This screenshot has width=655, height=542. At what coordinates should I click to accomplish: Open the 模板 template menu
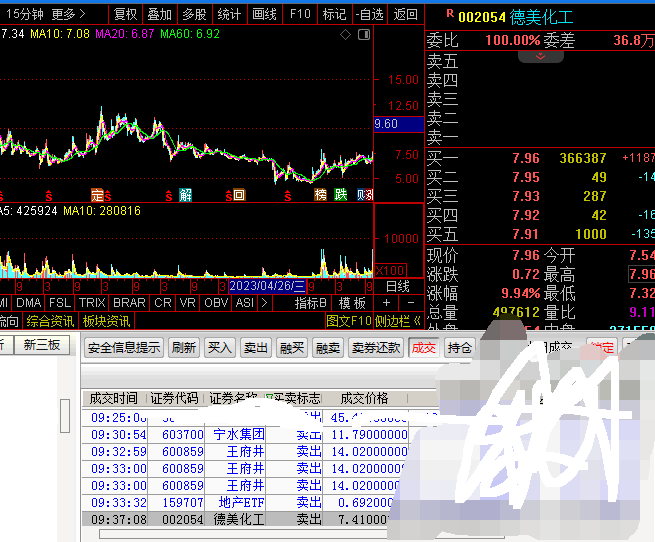click(352, 303)
